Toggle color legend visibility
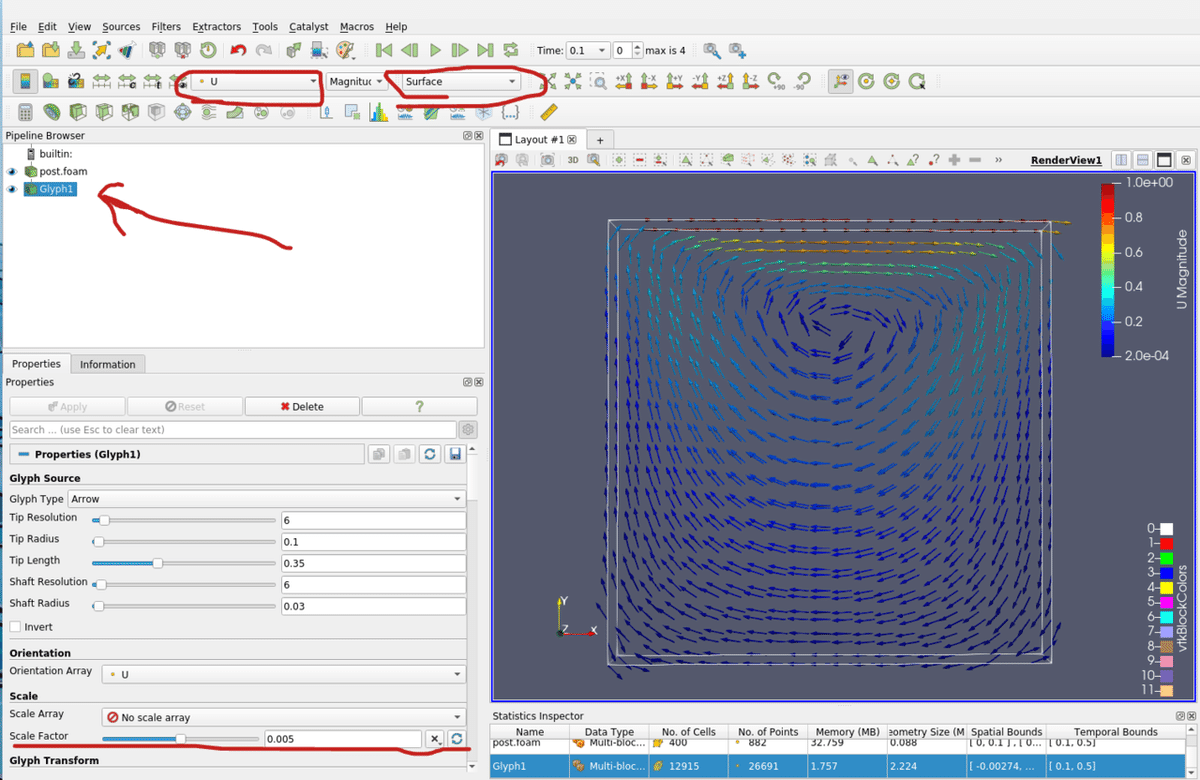This screenshot has width=1200, height=780. pyautogui.click(x=25, y=82)
